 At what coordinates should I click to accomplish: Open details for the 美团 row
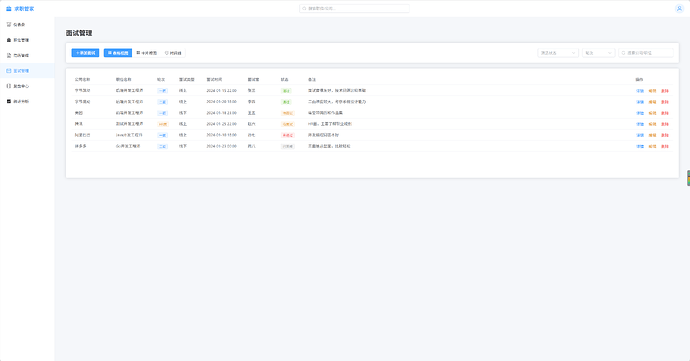(x=640, y=113)
